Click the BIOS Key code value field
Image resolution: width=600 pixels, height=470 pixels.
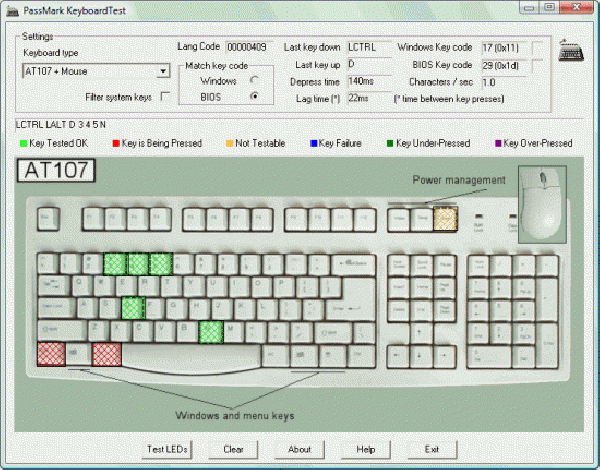[x=504, y=65]
